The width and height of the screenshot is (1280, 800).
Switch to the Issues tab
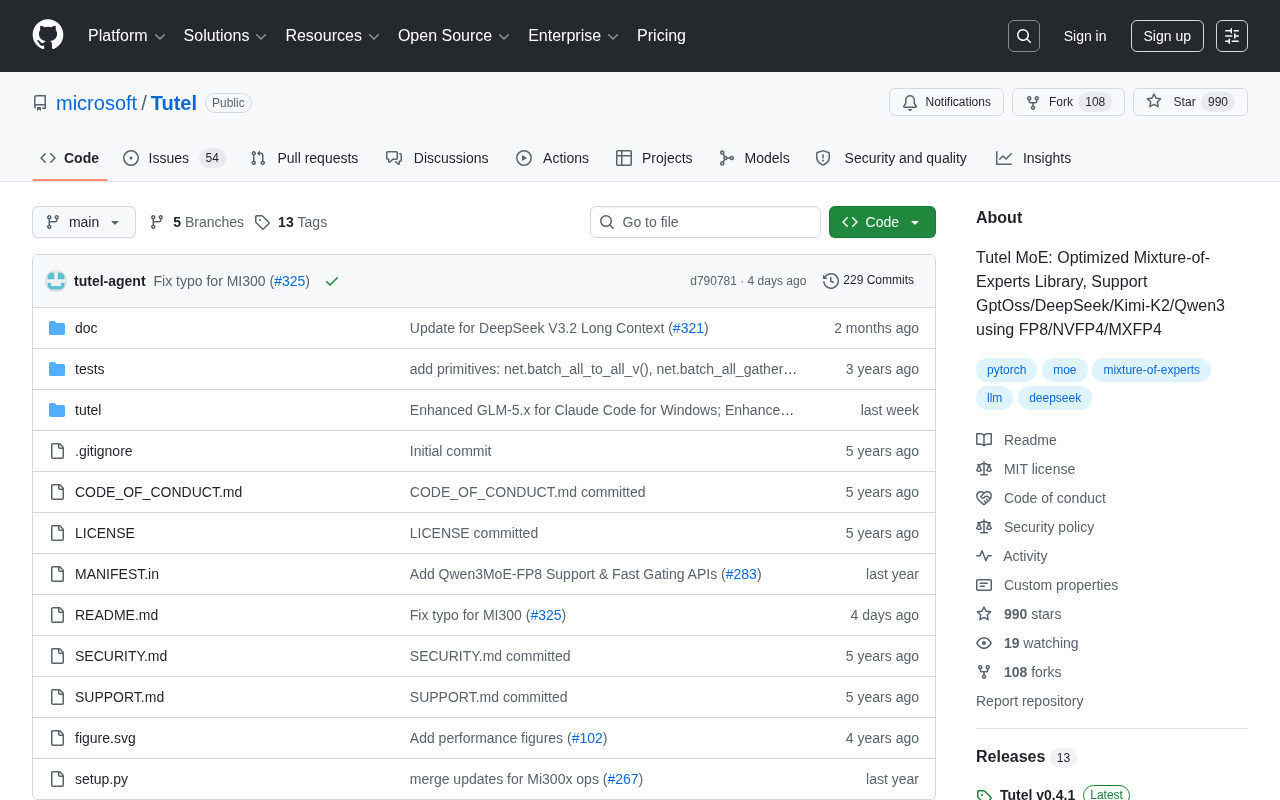click(174, 158)
